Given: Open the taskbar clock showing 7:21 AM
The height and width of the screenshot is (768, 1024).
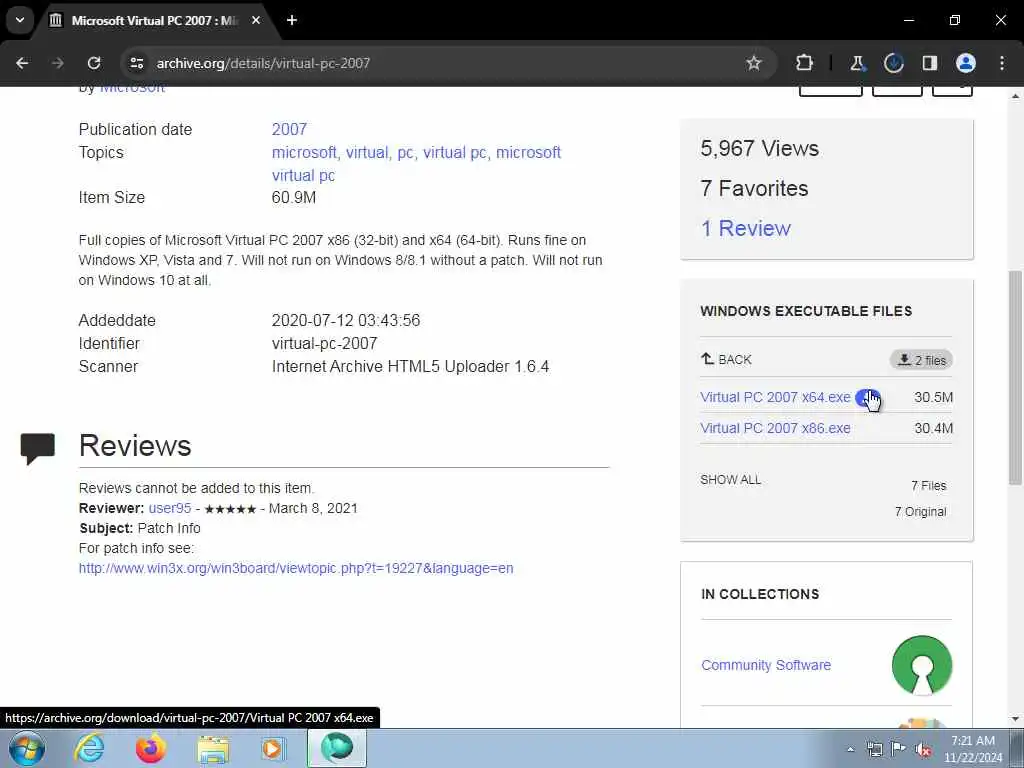Looking at the screenshot, I should point(972,749).
